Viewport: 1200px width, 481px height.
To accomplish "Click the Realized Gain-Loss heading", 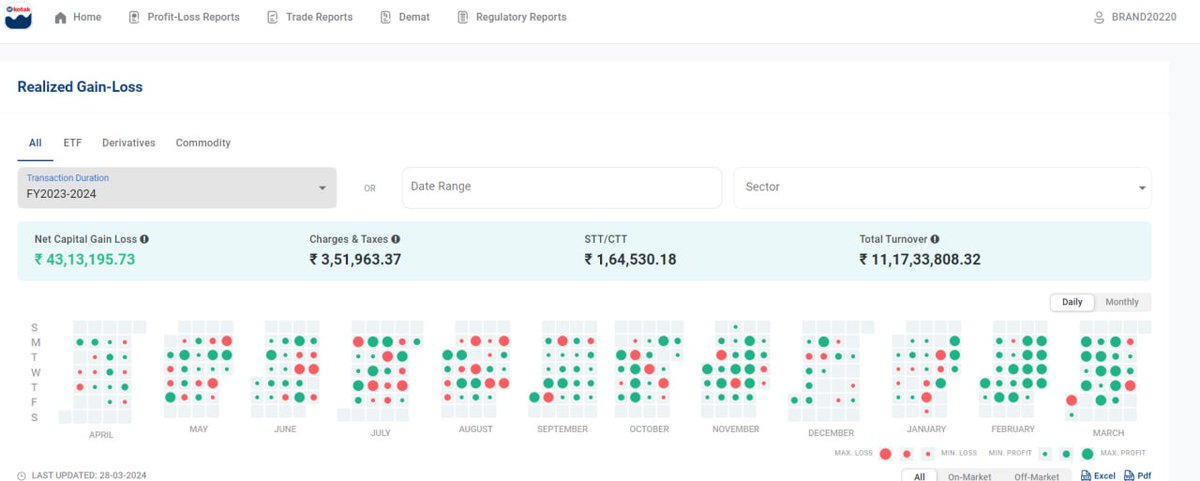I will coord(80,87).
